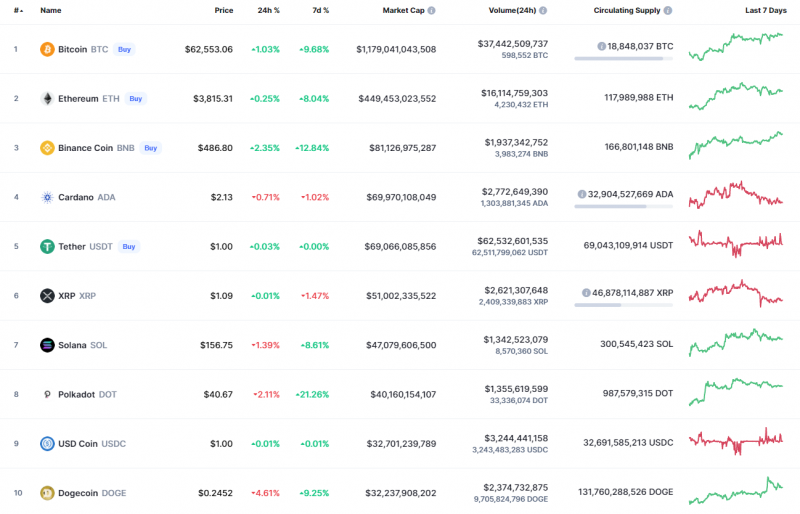Image resolution: width=800 pixels, height=514 pixels.
Task: Open USD Coin 7-day sparkline chart
Action: [736, 441]
